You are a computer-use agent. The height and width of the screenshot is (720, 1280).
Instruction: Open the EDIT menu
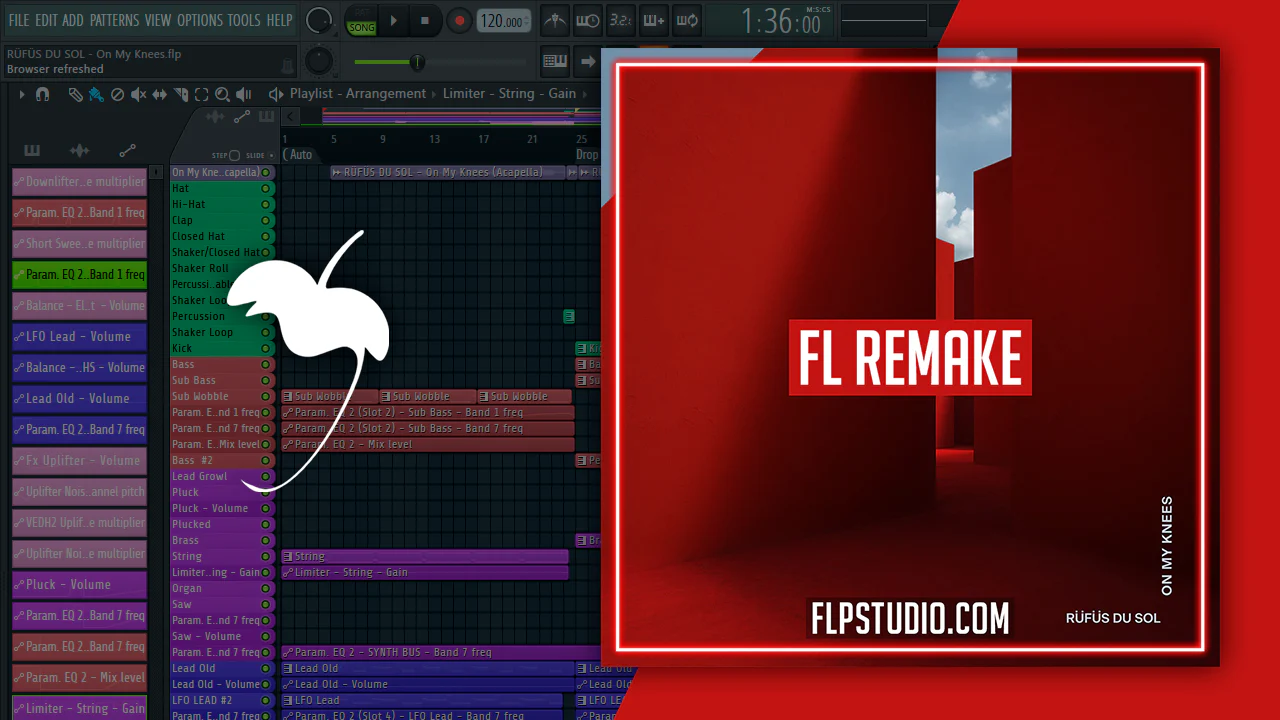(x=46, y=20)
